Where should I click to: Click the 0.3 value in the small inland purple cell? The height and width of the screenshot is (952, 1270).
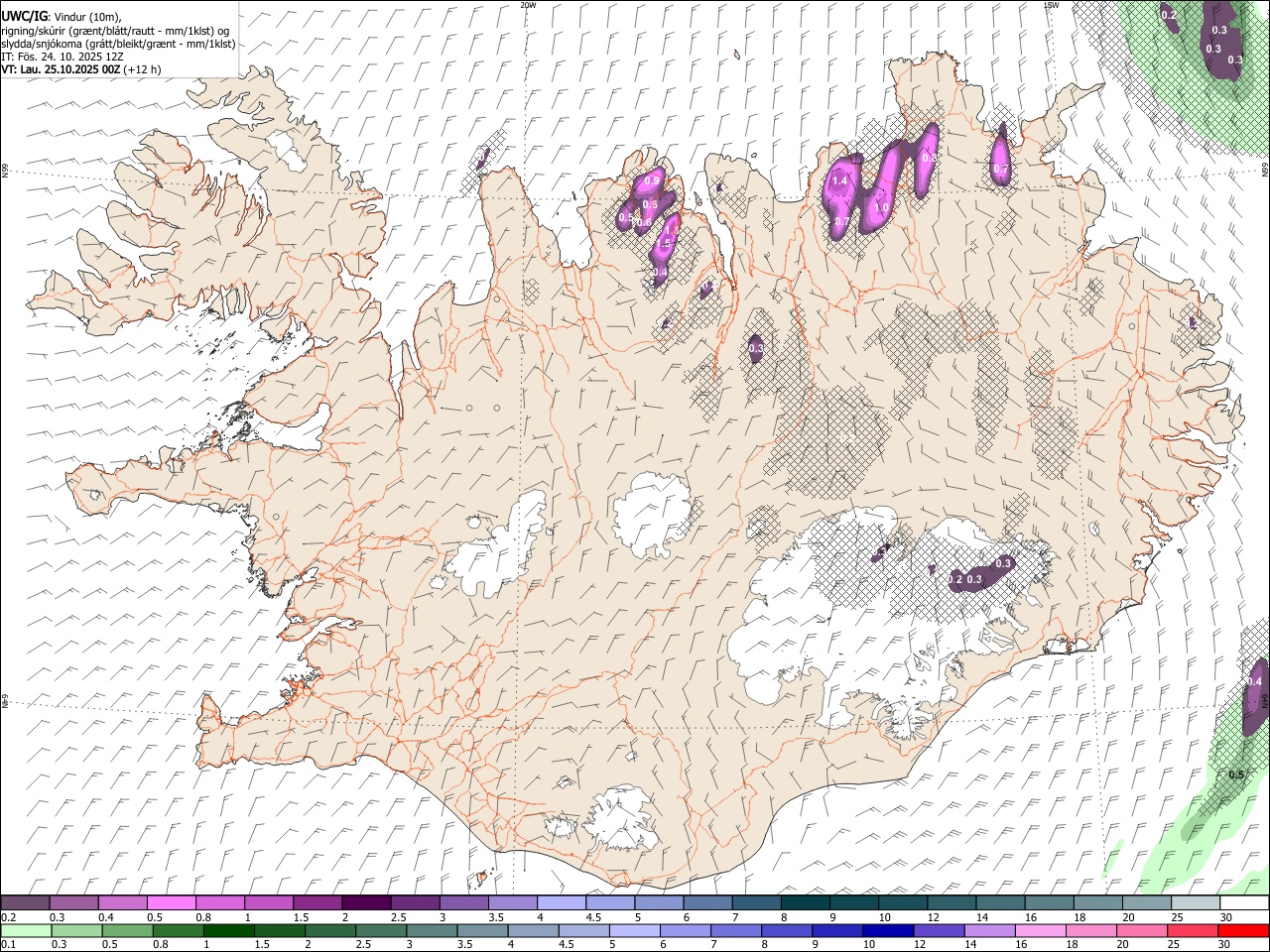point(756,348)
